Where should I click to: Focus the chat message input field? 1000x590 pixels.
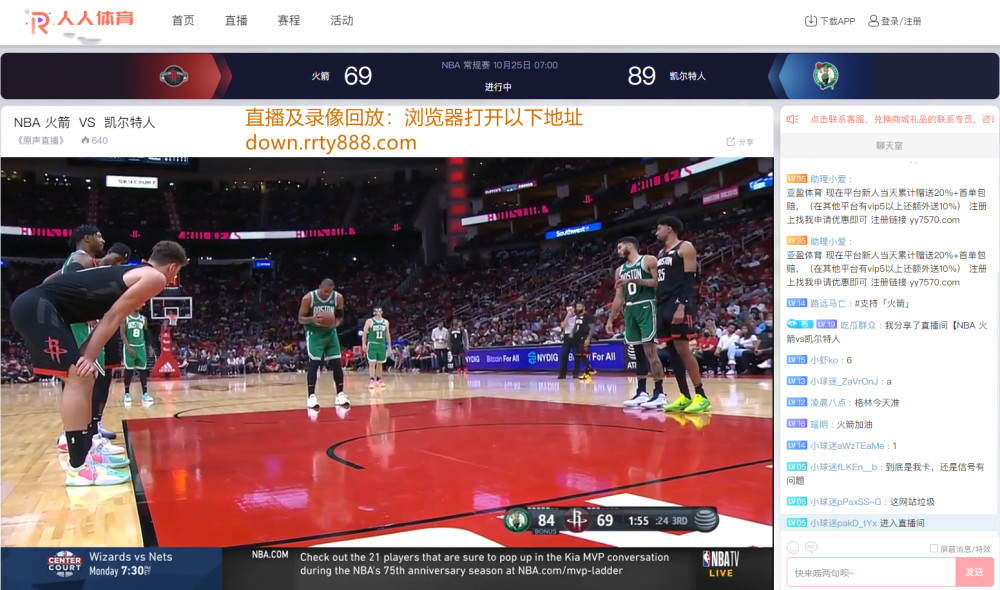(871, 573)
